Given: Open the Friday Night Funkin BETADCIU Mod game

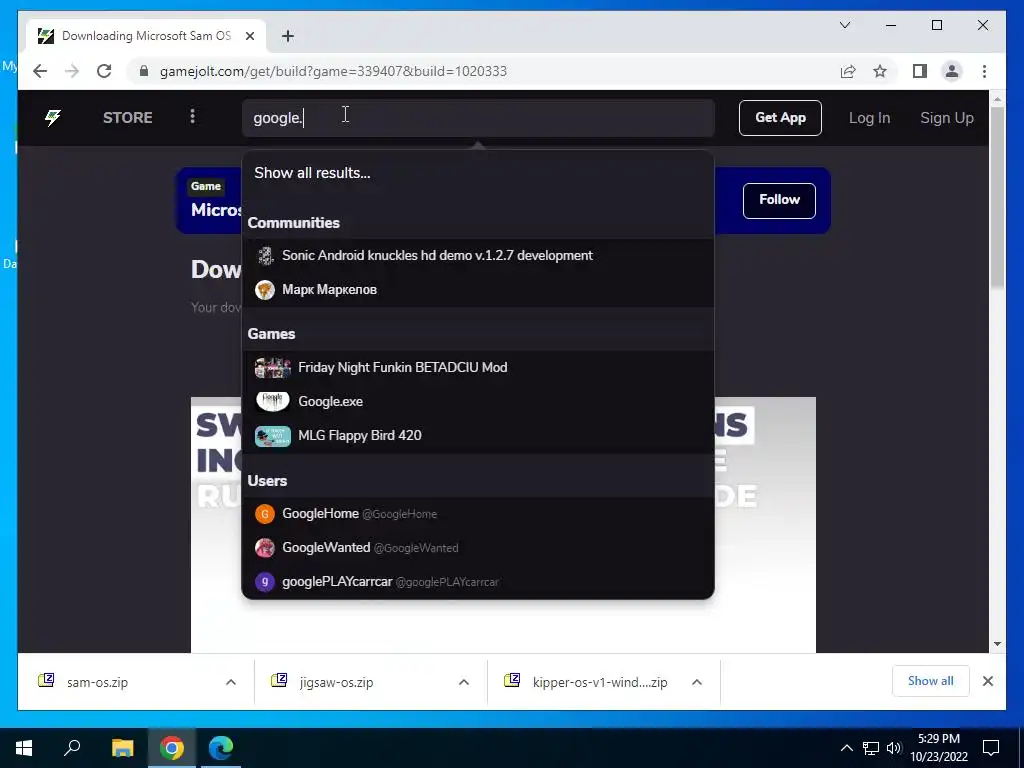Looking at the screenshot, I should click(x=478, y=368).
